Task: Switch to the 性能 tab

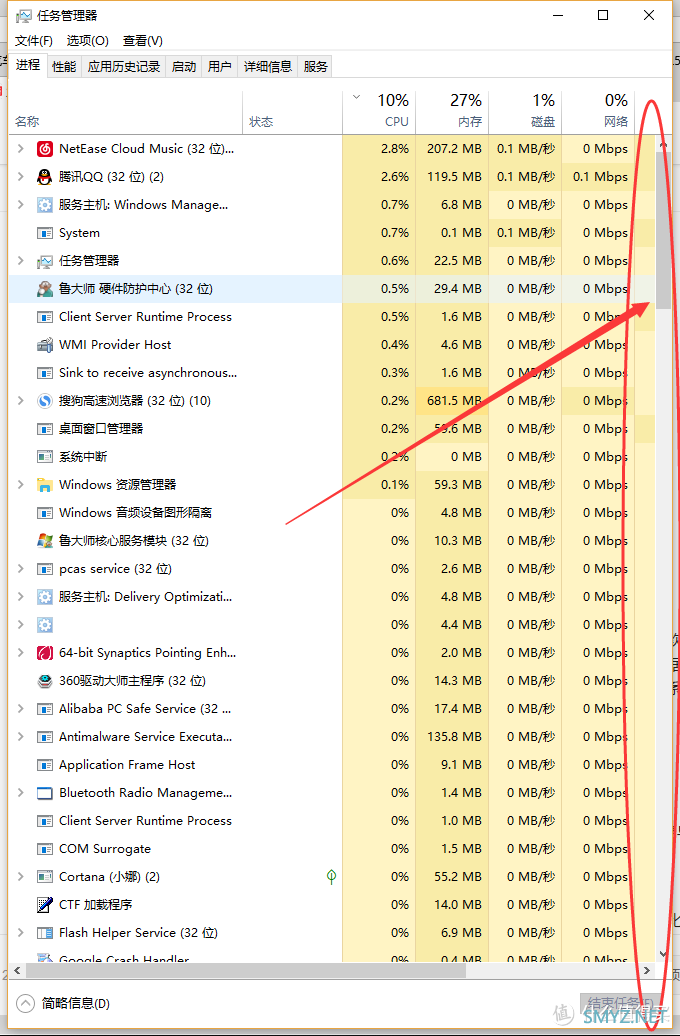Action: click(x=64, y=67)
